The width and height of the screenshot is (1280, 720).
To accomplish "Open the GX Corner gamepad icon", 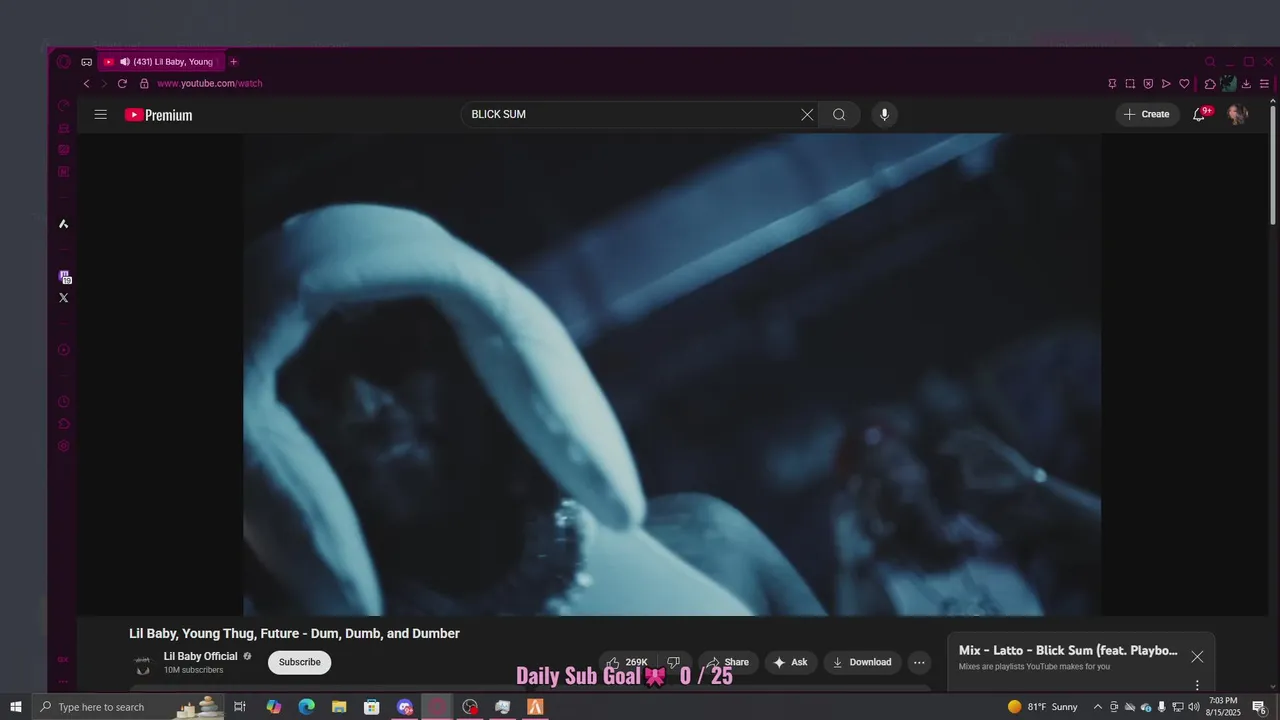I will (x=87, y=62).
